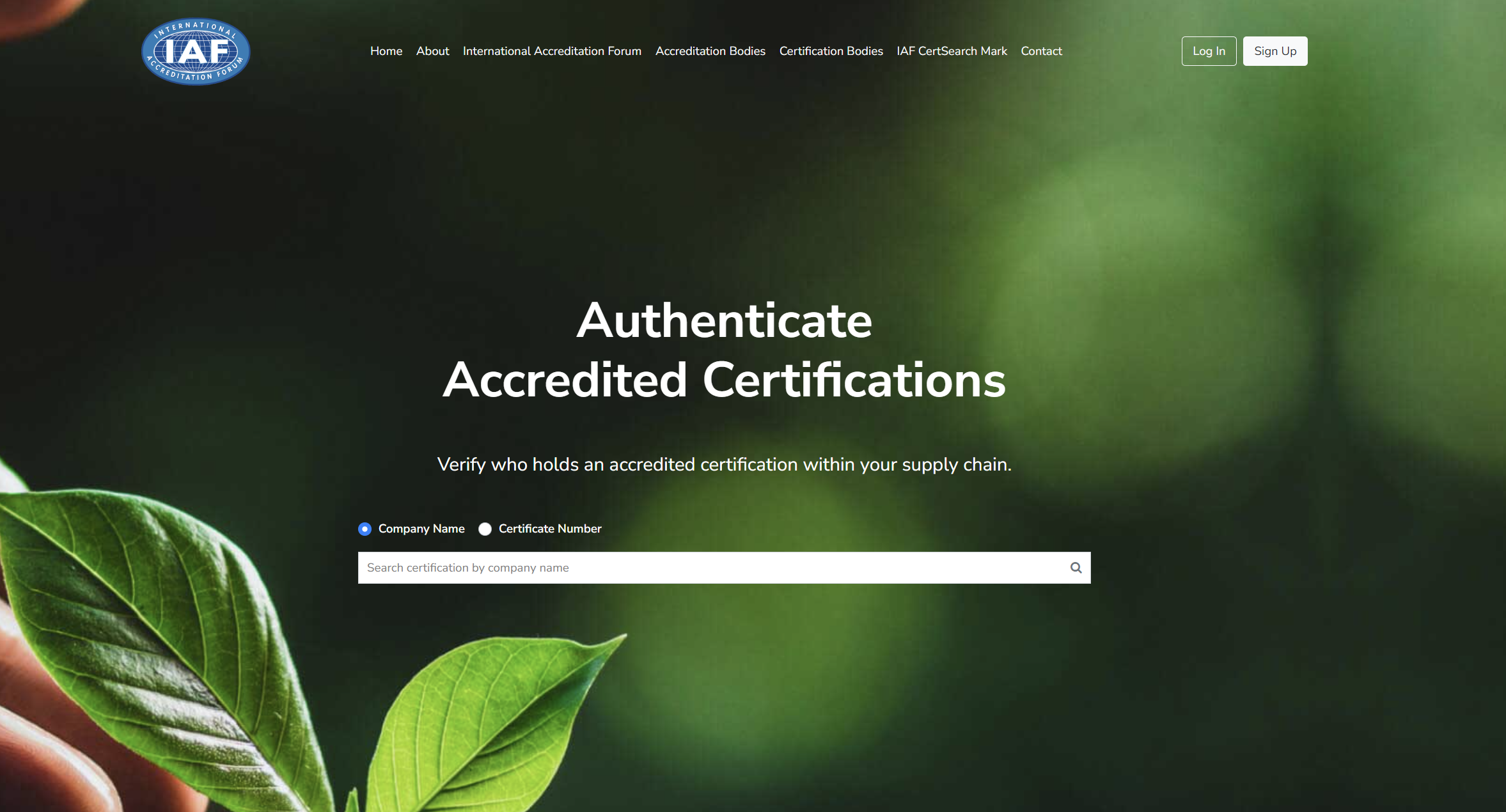Open the About page
Viewport: 1506px width, 812px height.
432,51
